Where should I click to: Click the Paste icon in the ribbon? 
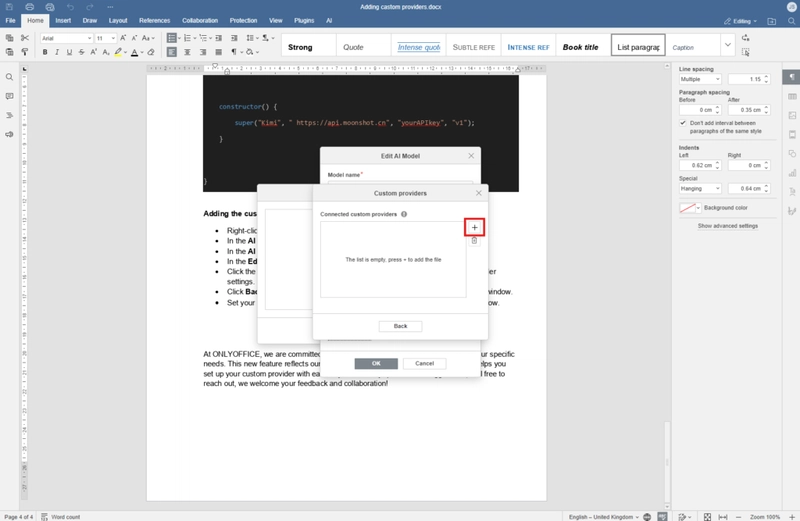point(9,52)
